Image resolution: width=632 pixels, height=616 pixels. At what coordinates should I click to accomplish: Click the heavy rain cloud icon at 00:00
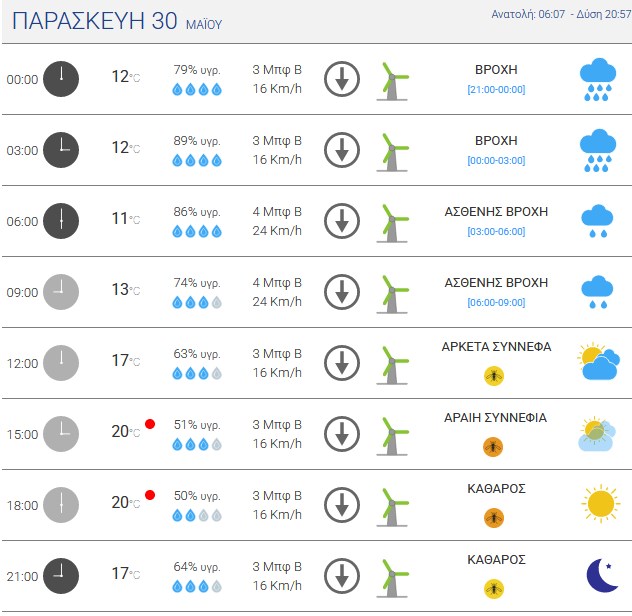pos(598,79)
